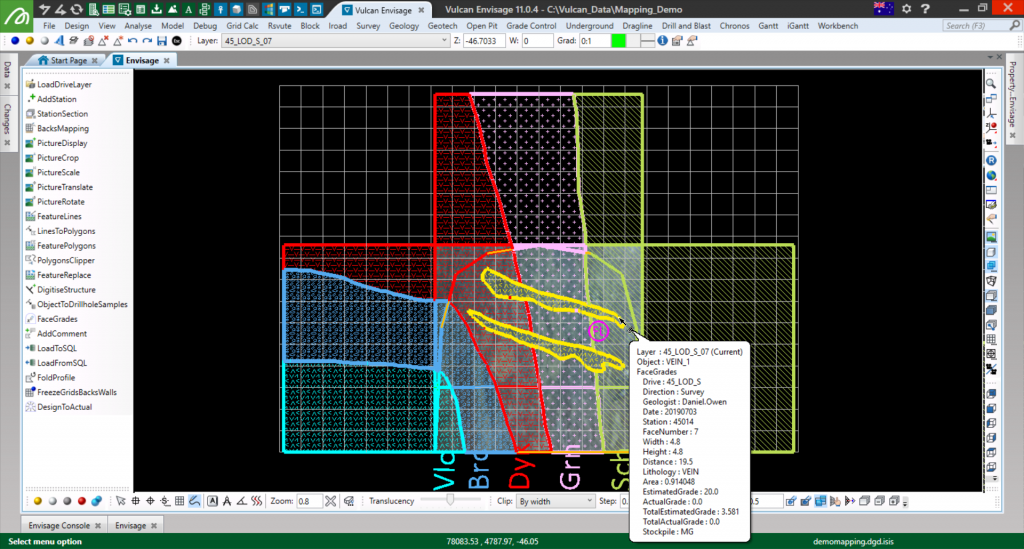Open the Underground menu
1024x549 pixels.
pyautogui.click(x=589, y=25)
